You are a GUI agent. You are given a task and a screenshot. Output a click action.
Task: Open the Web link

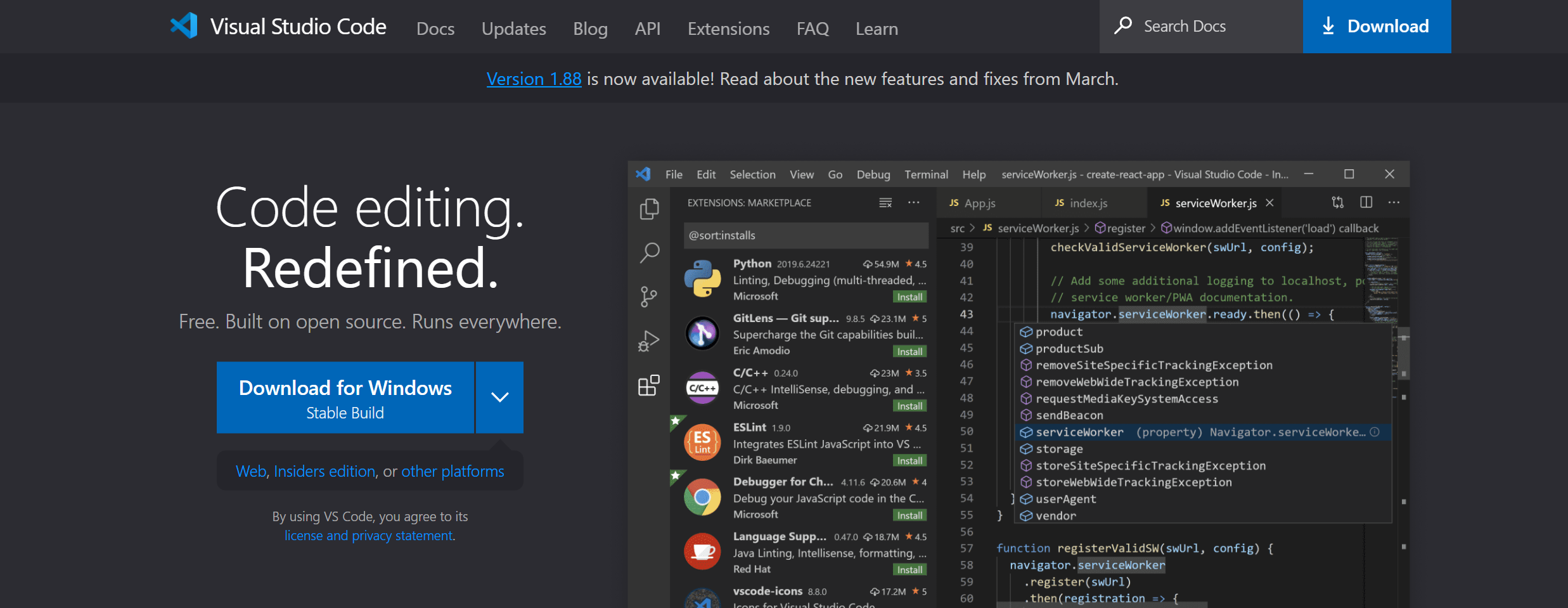coord(251,471)
